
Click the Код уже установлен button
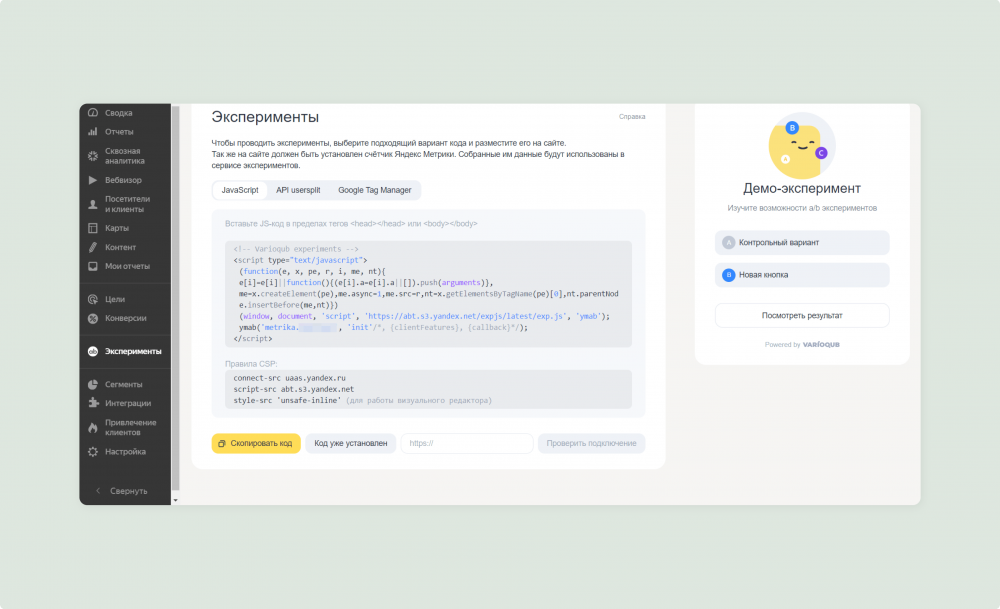(351, 443)
